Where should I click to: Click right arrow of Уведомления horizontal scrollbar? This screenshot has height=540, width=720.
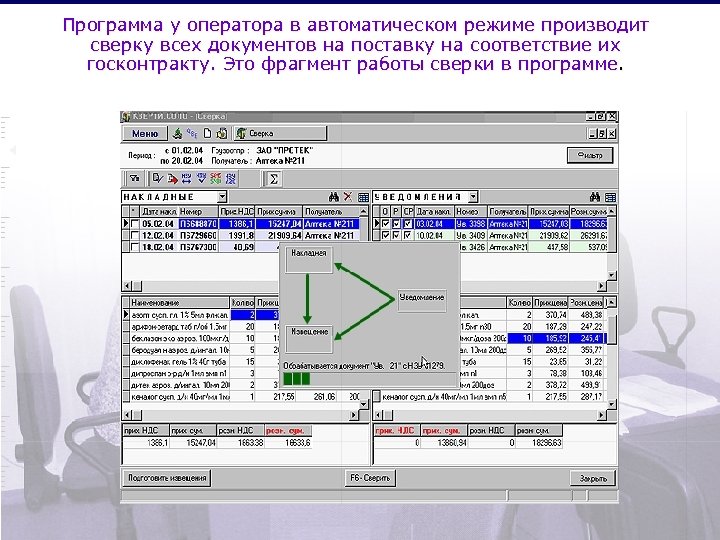coord(602,286)
